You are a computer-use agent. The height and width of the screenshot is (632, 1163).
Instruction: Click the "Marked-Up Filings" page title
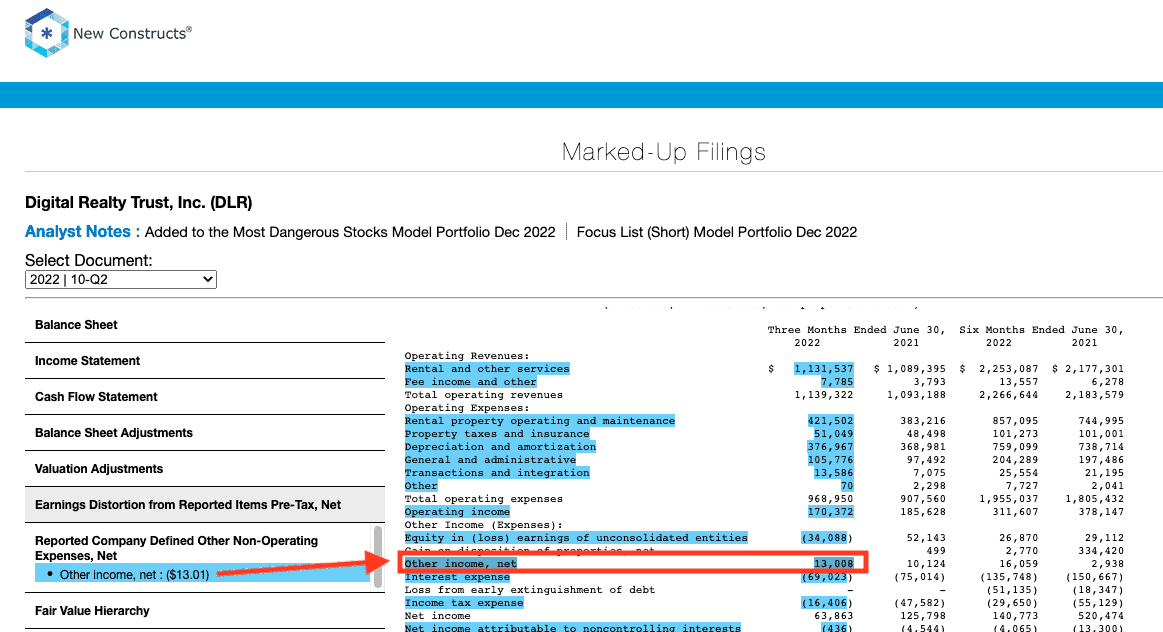pos(664,152)
